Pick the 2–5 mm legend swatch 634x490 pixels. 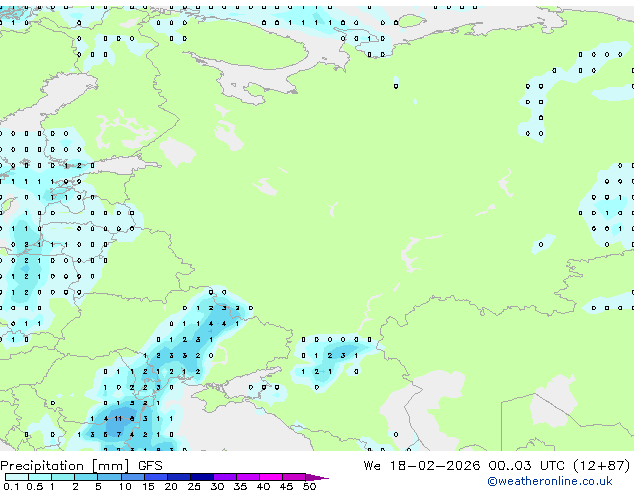[x=86, y=477]
